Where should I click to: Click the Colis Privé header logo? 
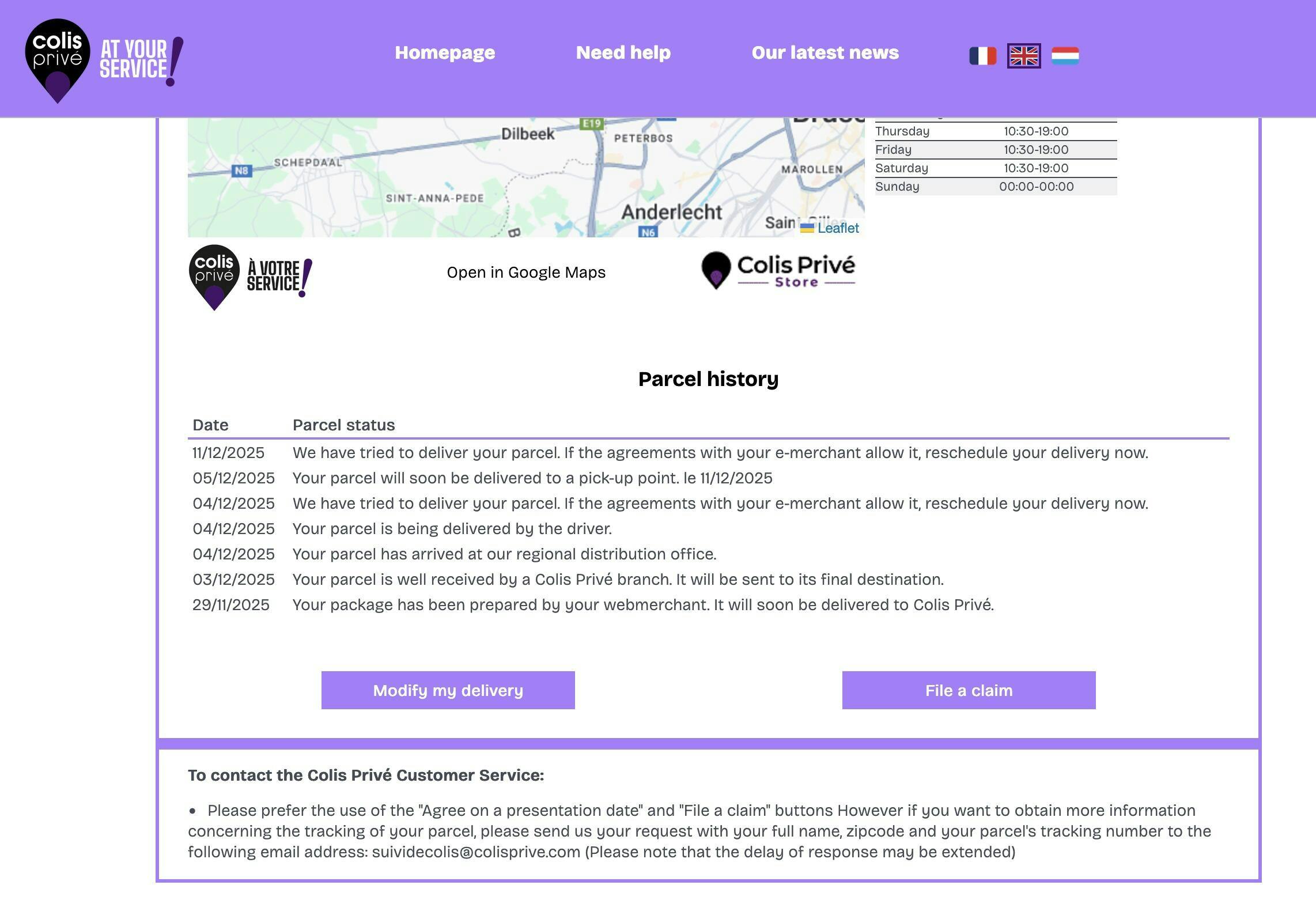coord(104,60)
